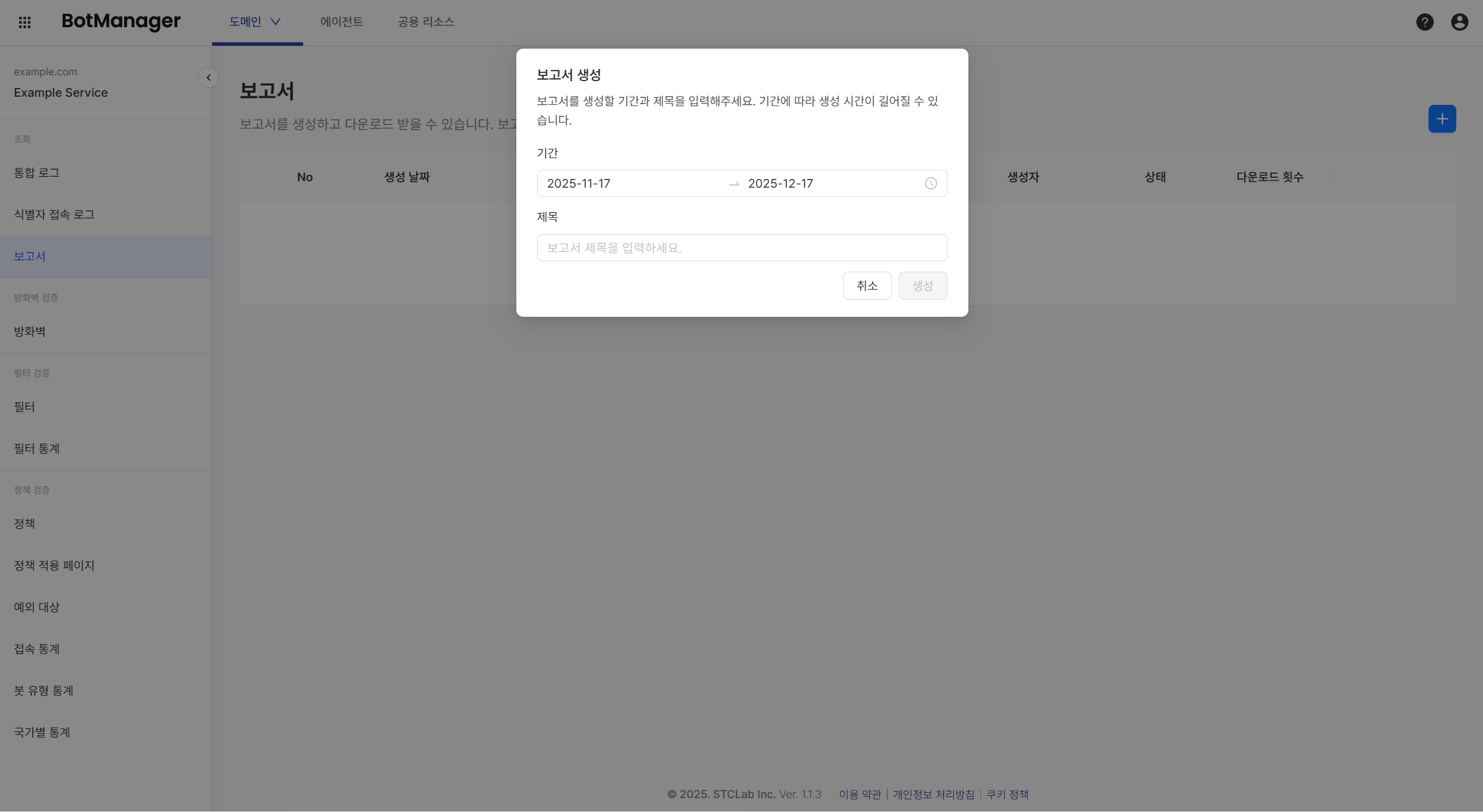Open the user account profile icon
1483x812 pixels.
1459,22
